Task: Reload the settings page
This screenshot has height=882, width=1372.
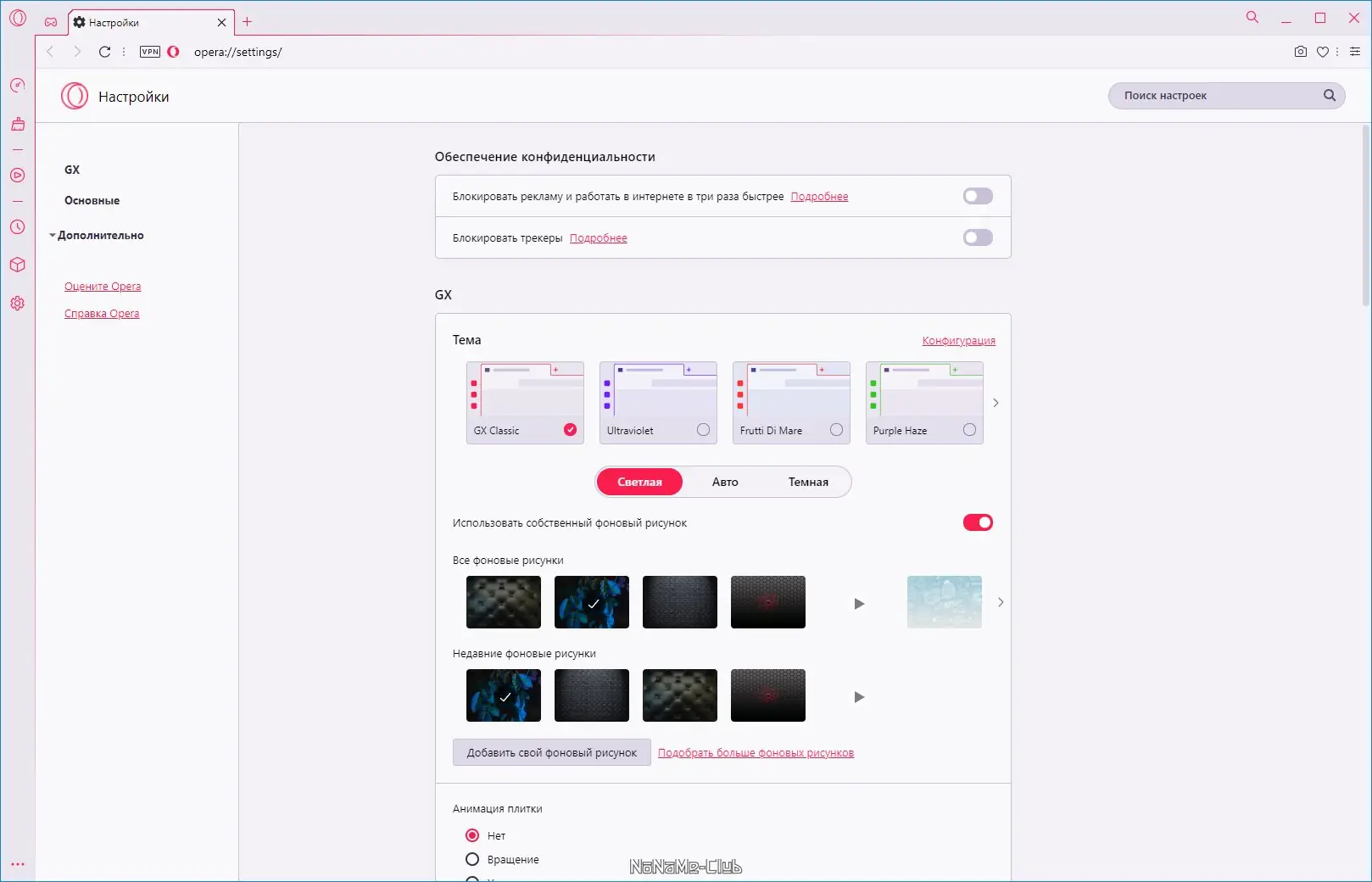Action: pyautogui.click(x=104, y=52)
